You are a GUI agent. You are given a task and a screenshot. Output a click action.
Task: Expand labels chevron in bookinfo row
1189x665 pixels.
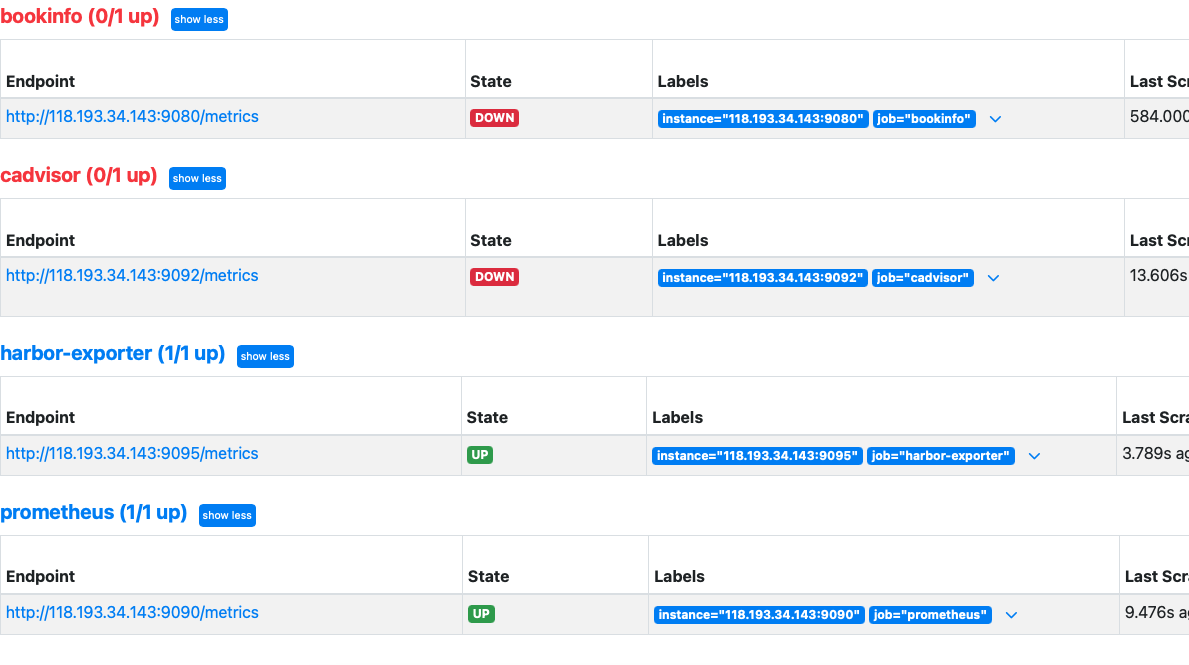[995, 119]
